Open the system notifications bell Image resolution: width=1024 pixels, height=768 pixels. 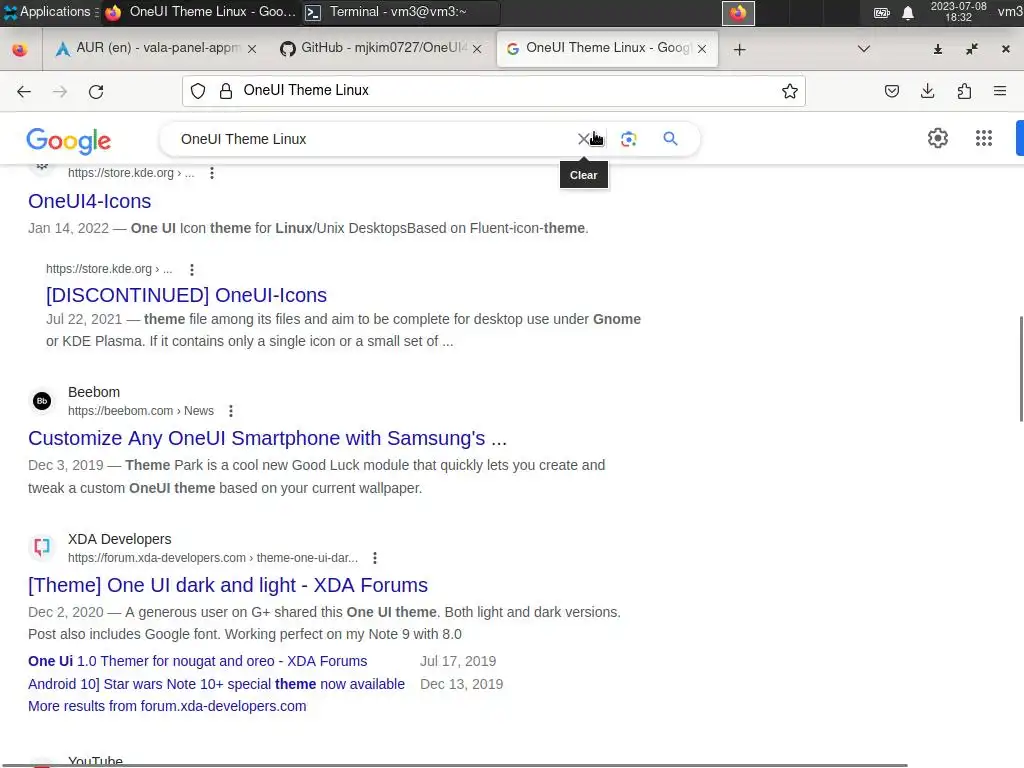pos(908,13)
